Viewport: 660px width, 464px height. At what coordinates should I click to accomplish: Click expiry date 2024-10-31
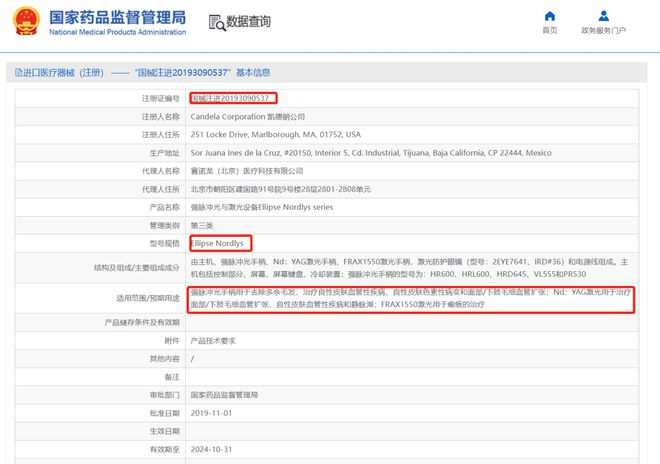click(211, 449)
